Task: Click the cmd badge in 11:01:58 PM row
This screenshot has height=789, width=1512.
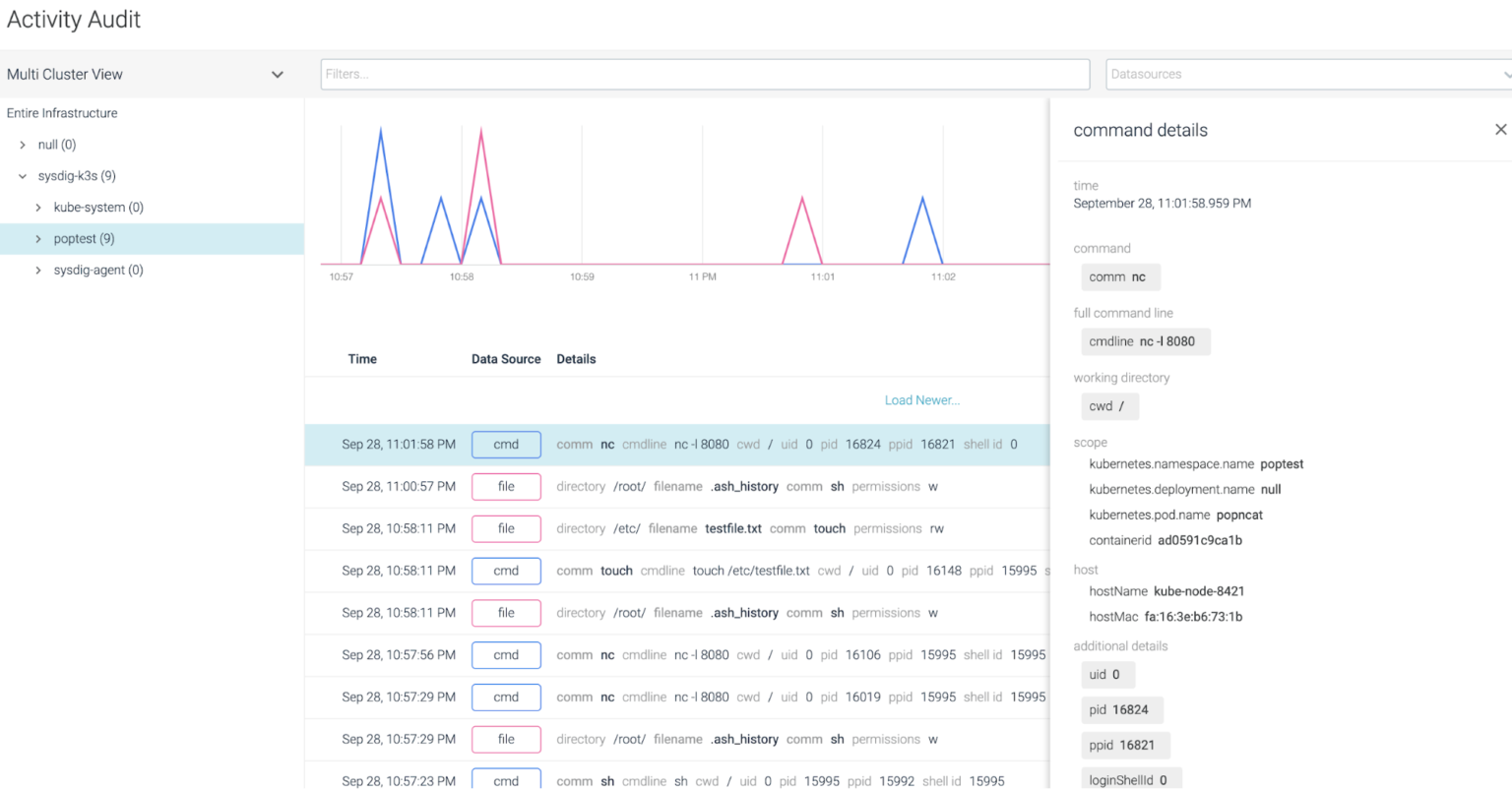Action: tap(506, 445)
